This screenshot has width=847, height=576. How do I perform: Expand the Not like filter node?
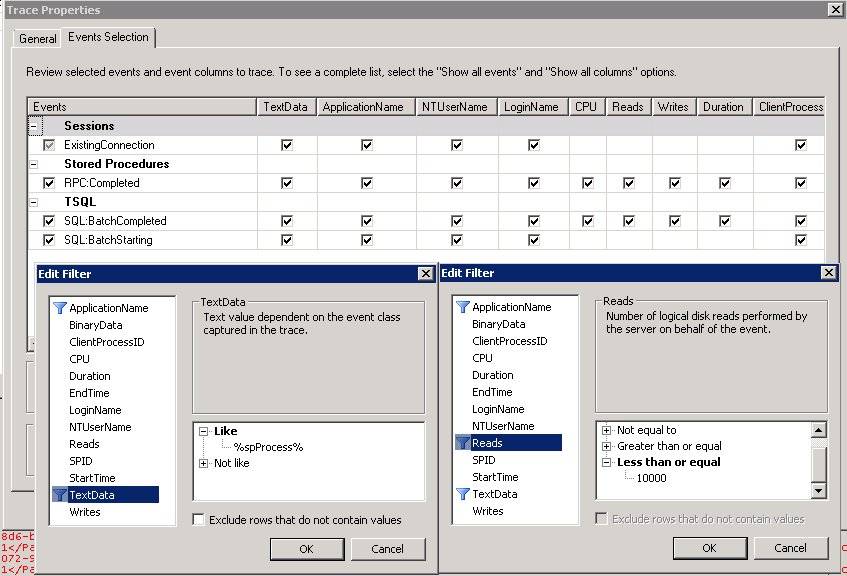point(204,463)
